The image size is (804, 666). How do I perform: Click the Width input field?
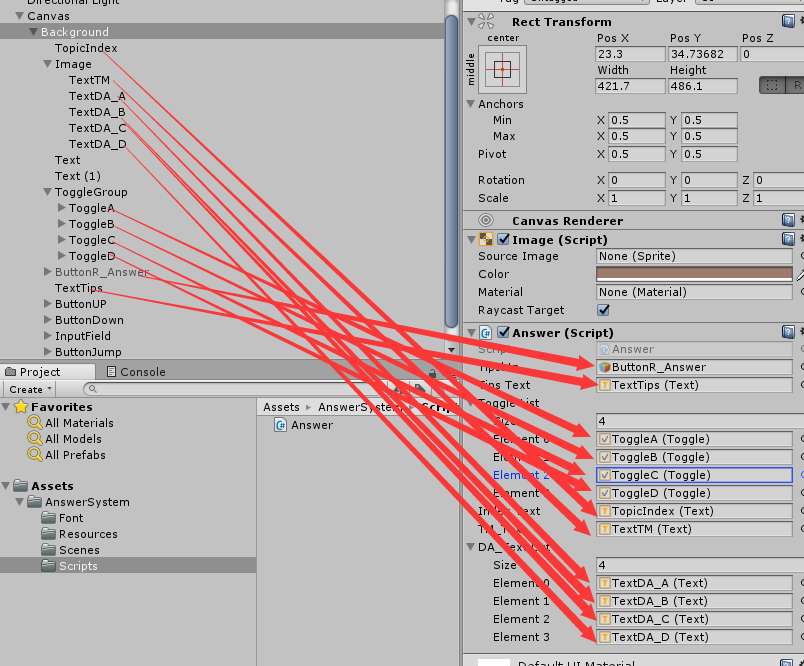point(630,86)
